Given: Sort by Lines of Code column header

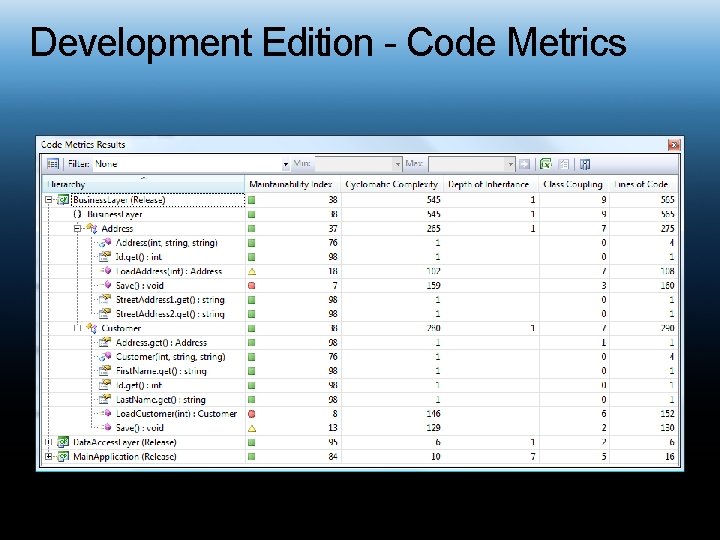Looking at the screenshot, I should click(x=643, y=184).
